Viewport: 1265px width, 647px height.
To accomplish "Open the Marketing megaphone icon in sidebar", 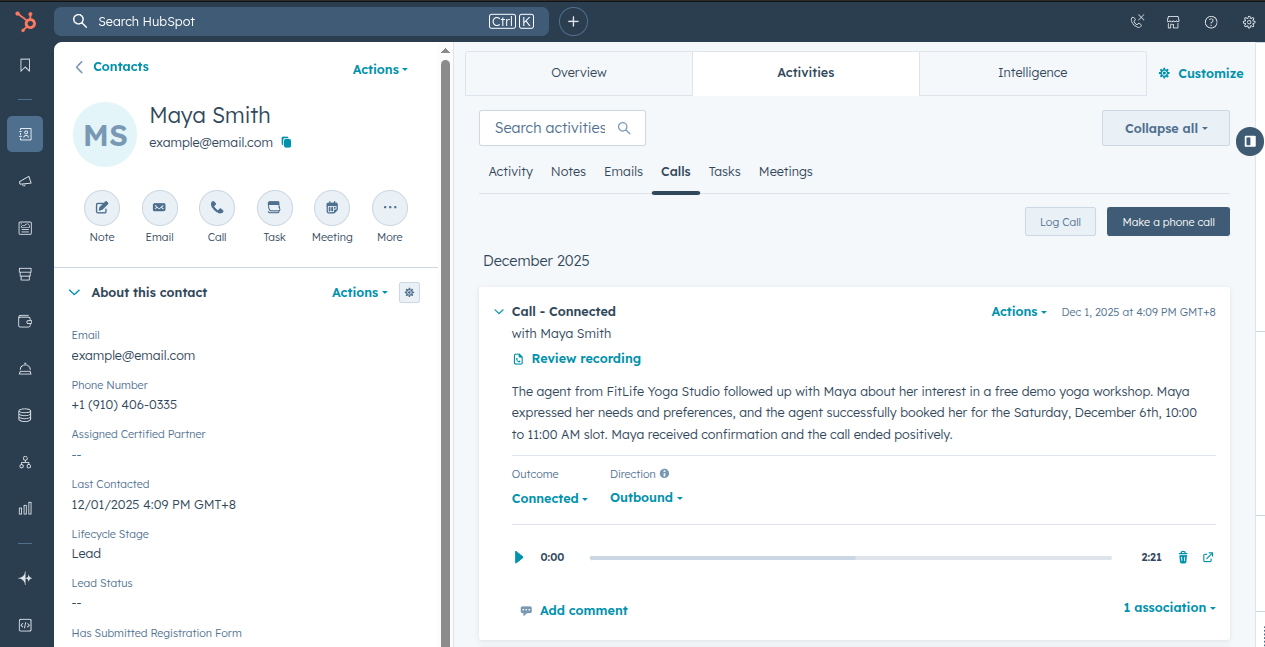I will click(x=25, y=181).
